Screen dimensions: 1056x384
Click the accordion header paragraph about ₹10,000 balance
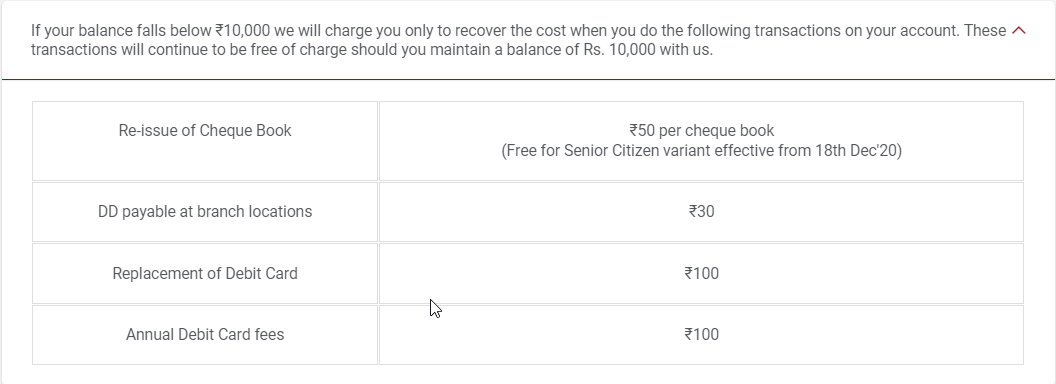coord(519,40)
